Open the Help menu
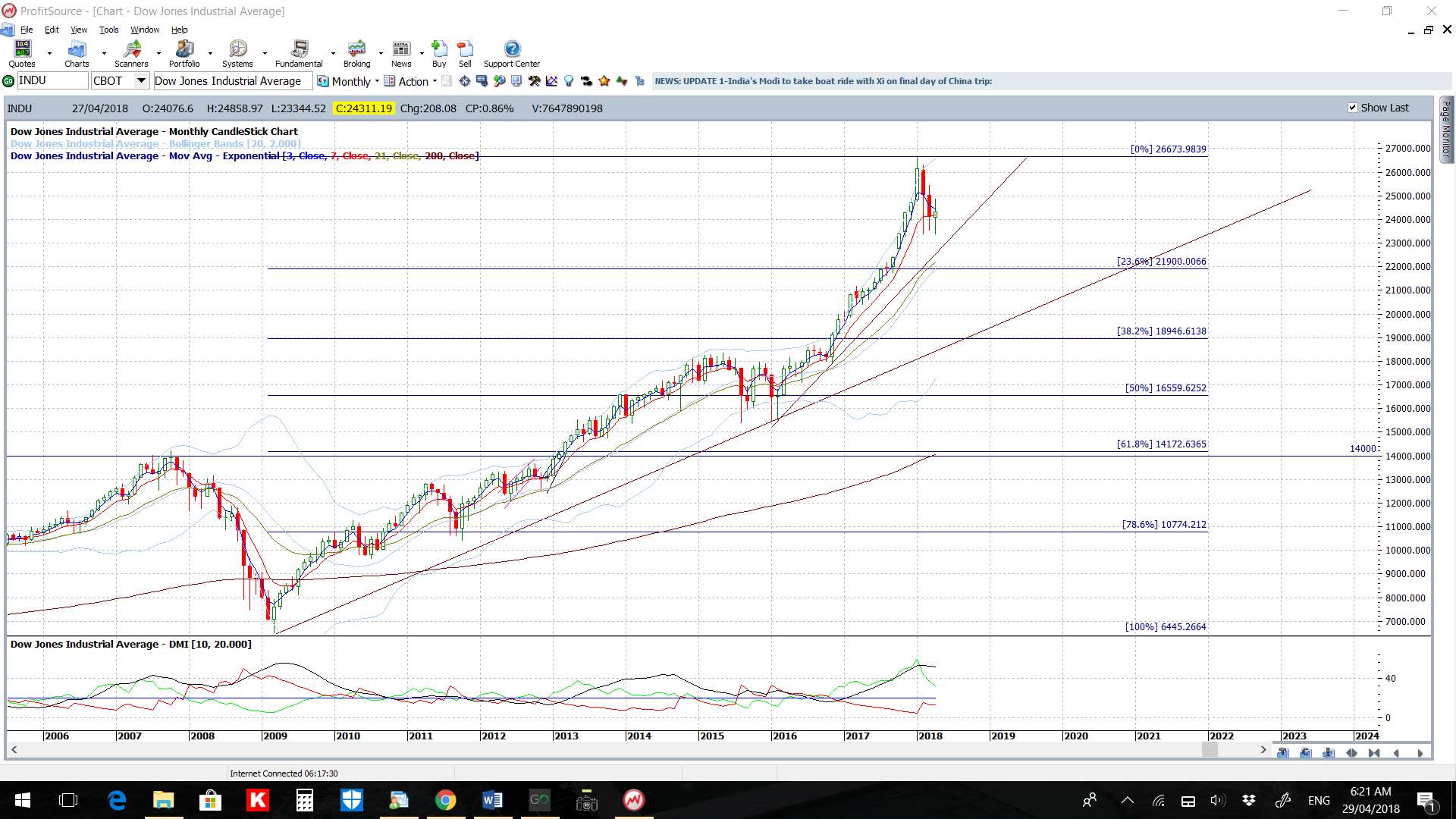 coord(179,30)
